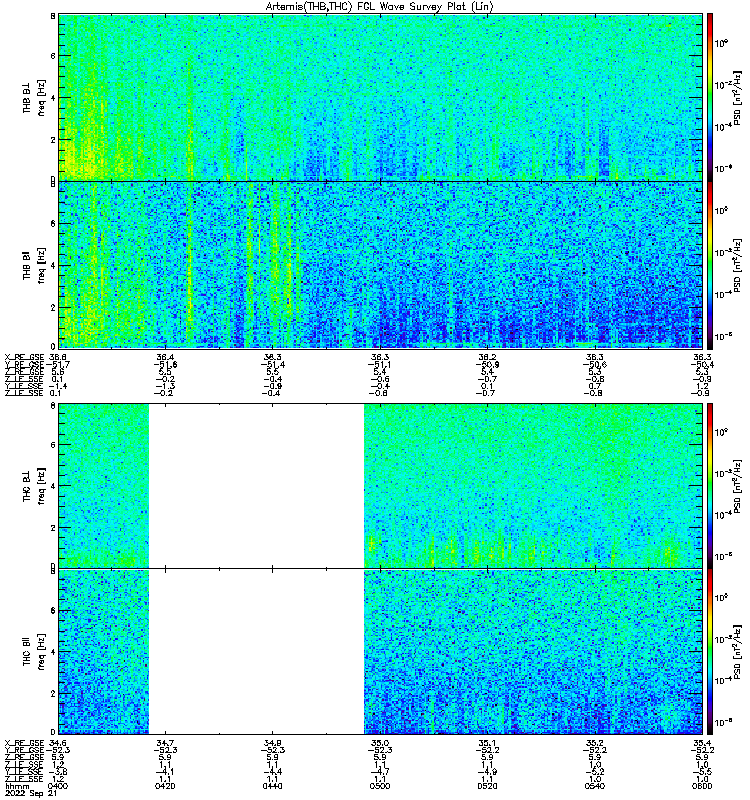Click the X_RE_GSE row label under THB panels

point(24,357)
